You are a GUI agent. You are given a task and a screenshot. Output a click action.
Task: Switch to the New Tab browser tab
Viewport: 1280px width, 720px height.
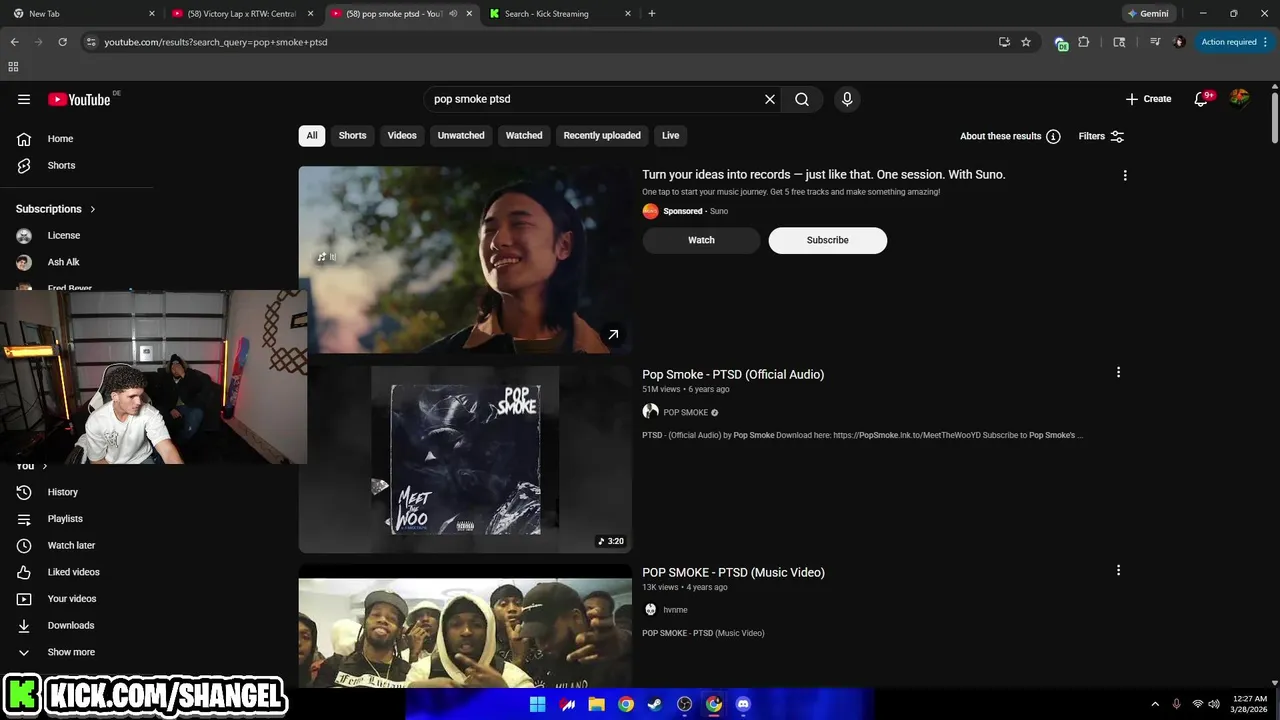pos(83,14)
